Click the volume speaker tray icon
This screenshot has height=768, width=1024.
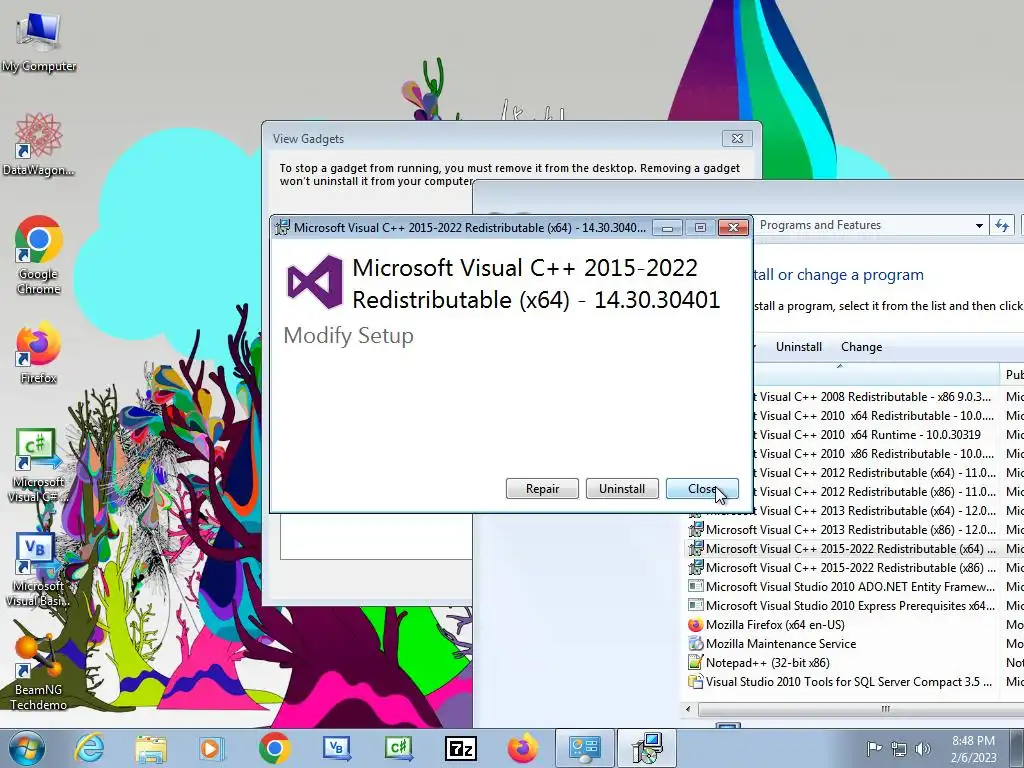pos(923,749)
